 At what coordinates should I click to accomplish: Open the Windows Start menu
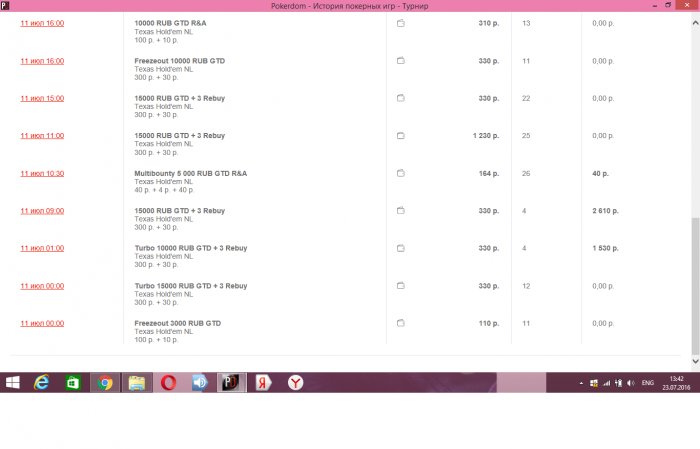click(12, 382)
